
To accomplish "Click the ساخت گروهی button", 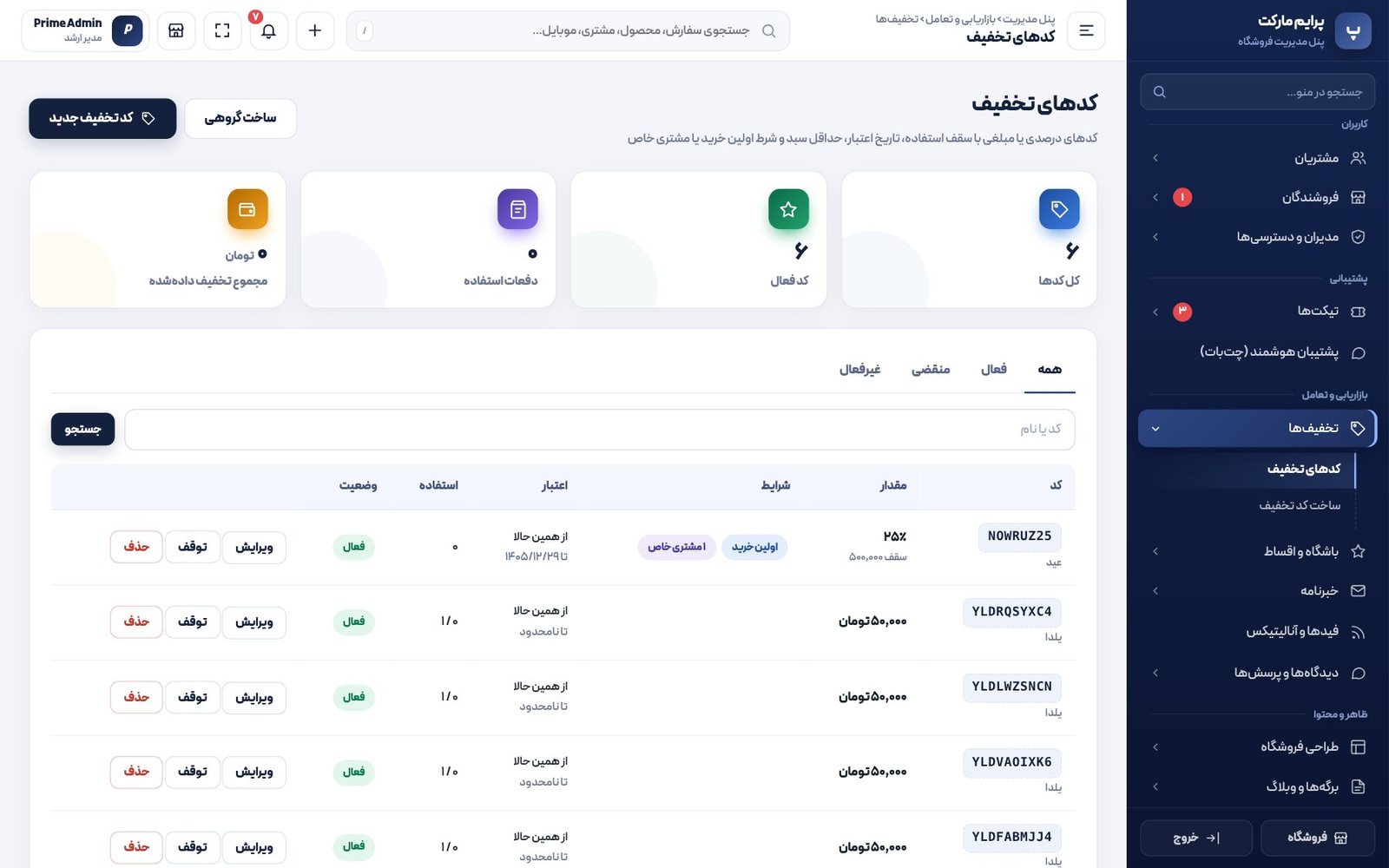I will point(240,118).
